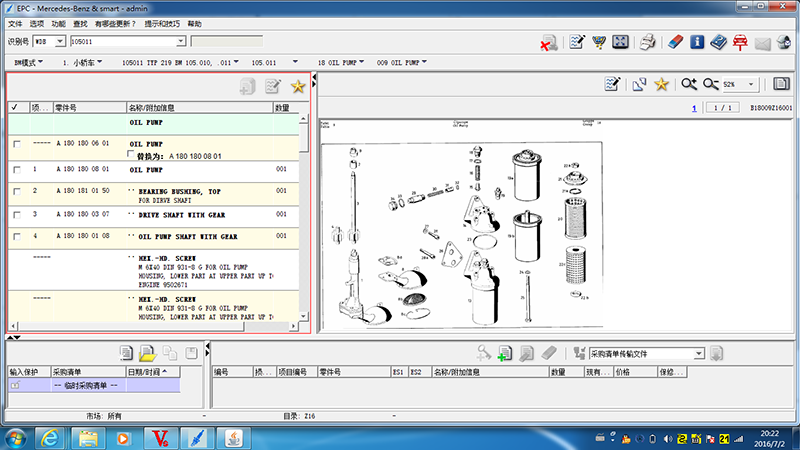Image resolution: width=800 pixels, height=450 pixels.
Task: Click the delete search red X icon
Action: [549, 42]
